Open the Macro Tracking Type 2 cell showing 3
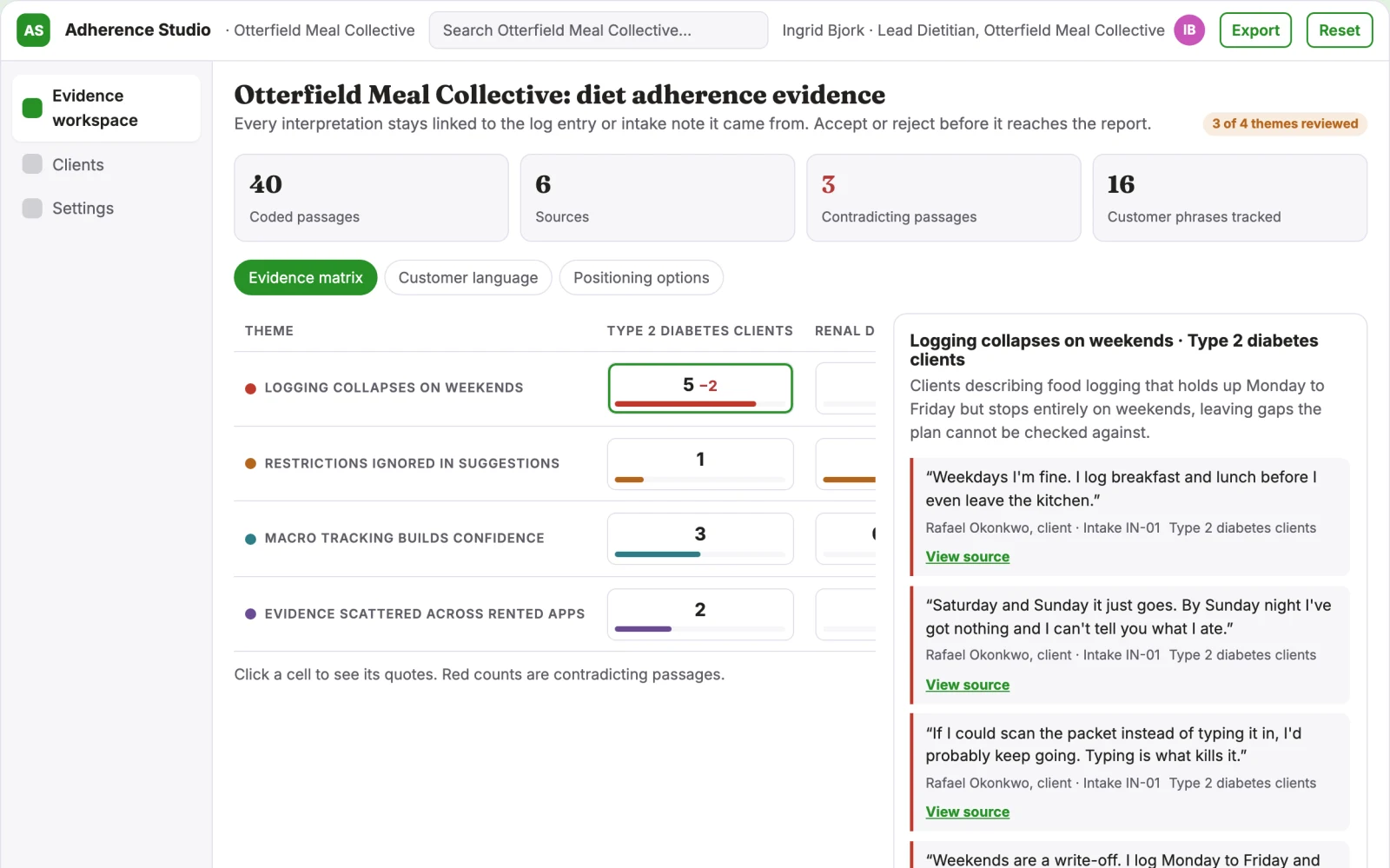1390x868 pixels. tap(700, 539)
